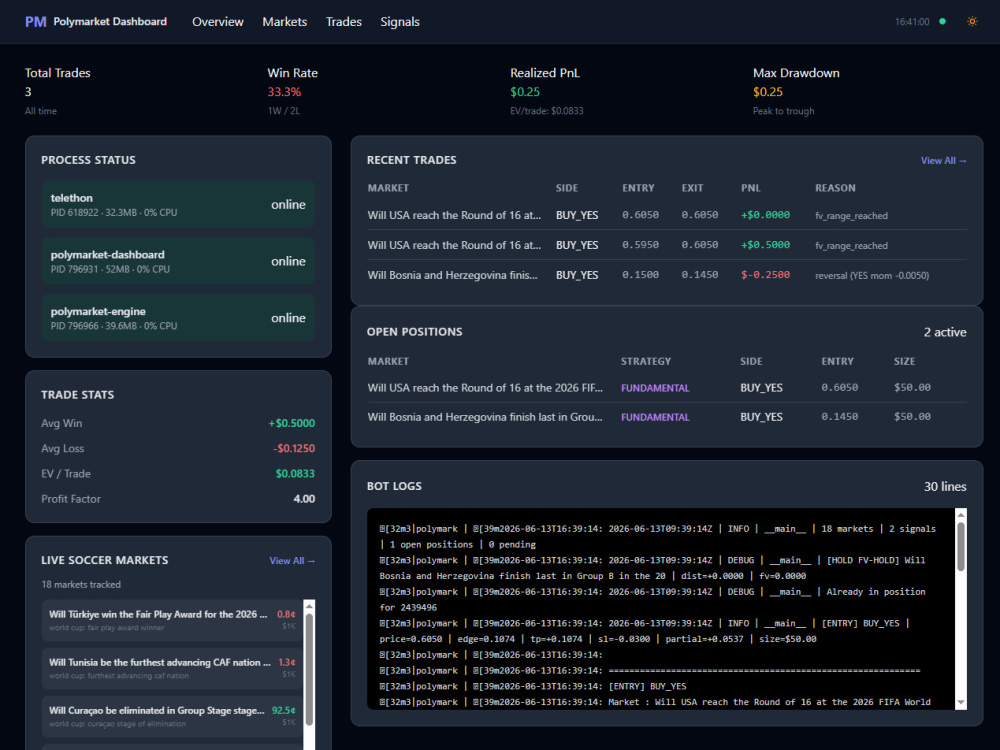Select USA trade row with entry 0.5950
Viewport: 1000px width, 750px height.
666,245
